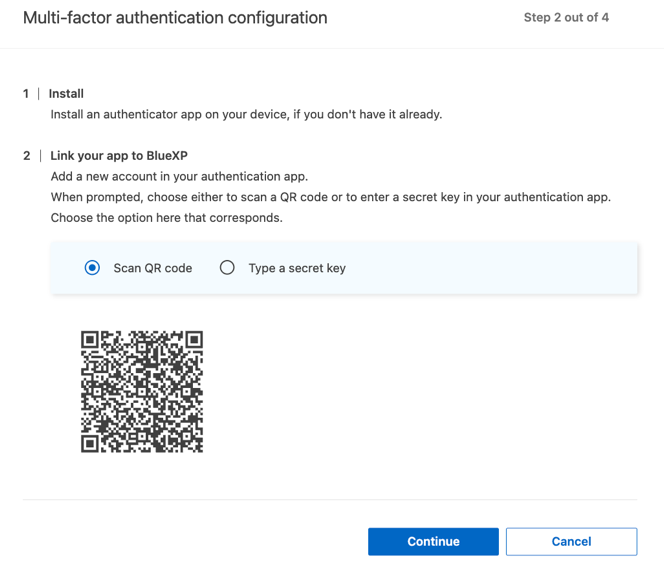The height and width of the screenshot is (573, 664).
Task: Click the 'Link your app to BlueXP' heading
Action: point(119,156)
